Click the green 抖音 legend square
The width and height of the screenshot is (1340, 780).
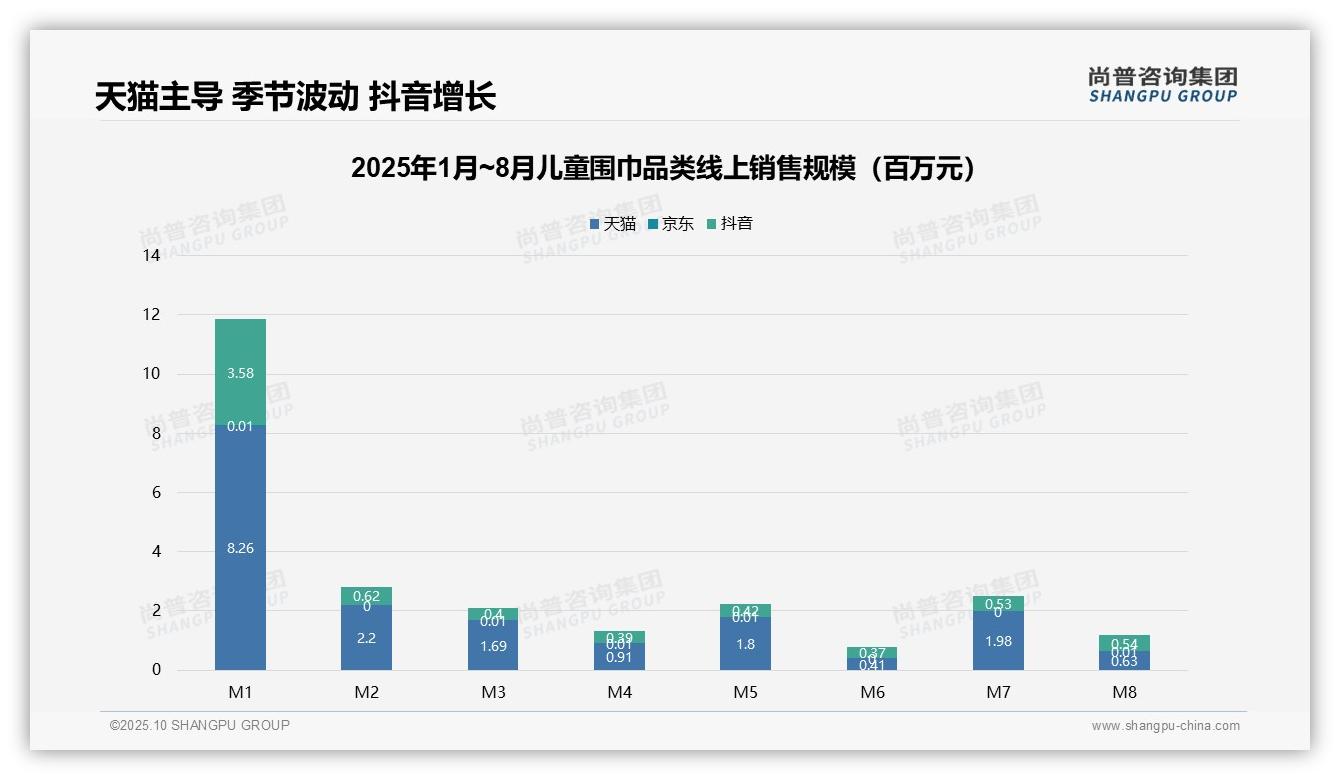[712, 223]
